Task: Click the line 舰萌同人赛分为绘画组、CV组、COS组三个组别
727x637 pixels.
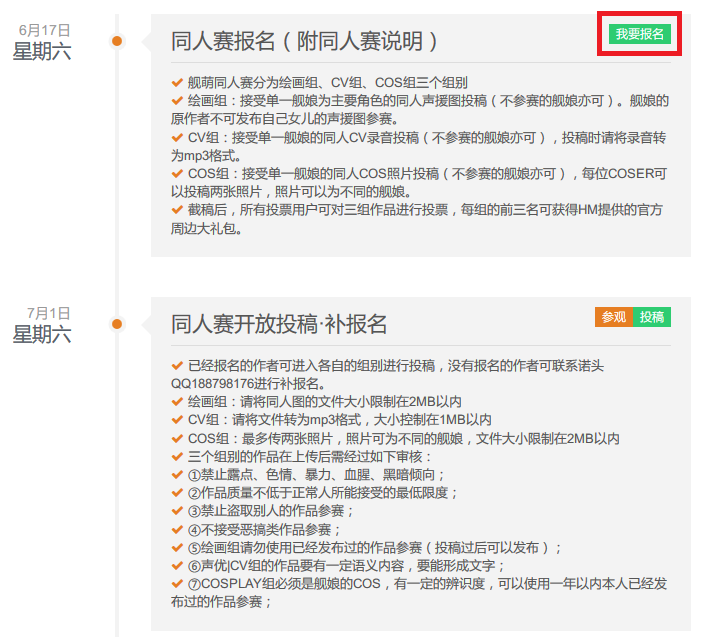Action: (x=327, y=83)
